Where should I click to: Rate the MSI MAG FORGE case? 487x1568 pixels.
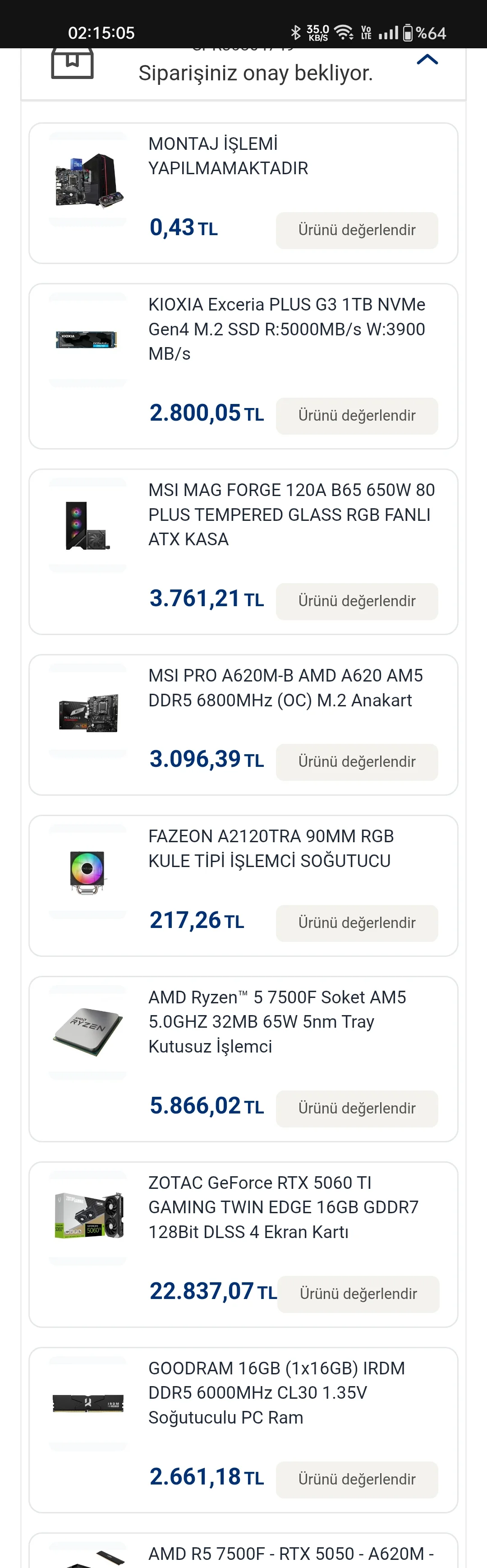[x=357, y=601]
